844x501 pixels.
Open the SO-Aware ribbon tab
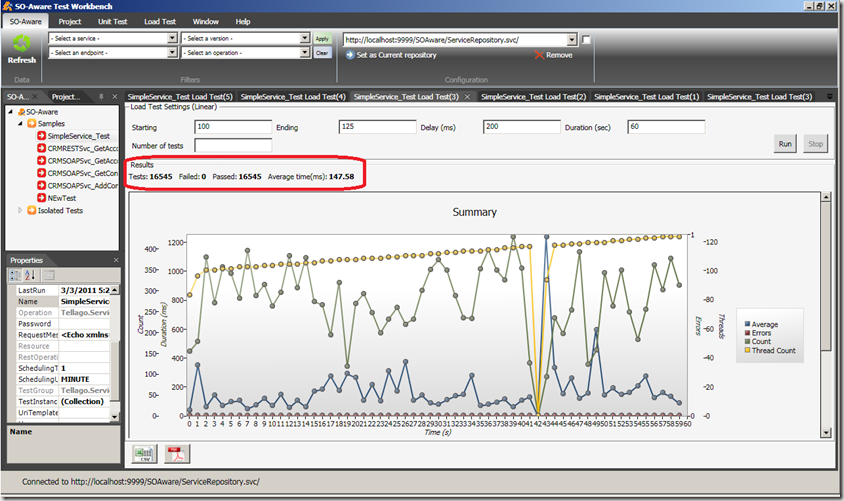[x=25, y=22]
